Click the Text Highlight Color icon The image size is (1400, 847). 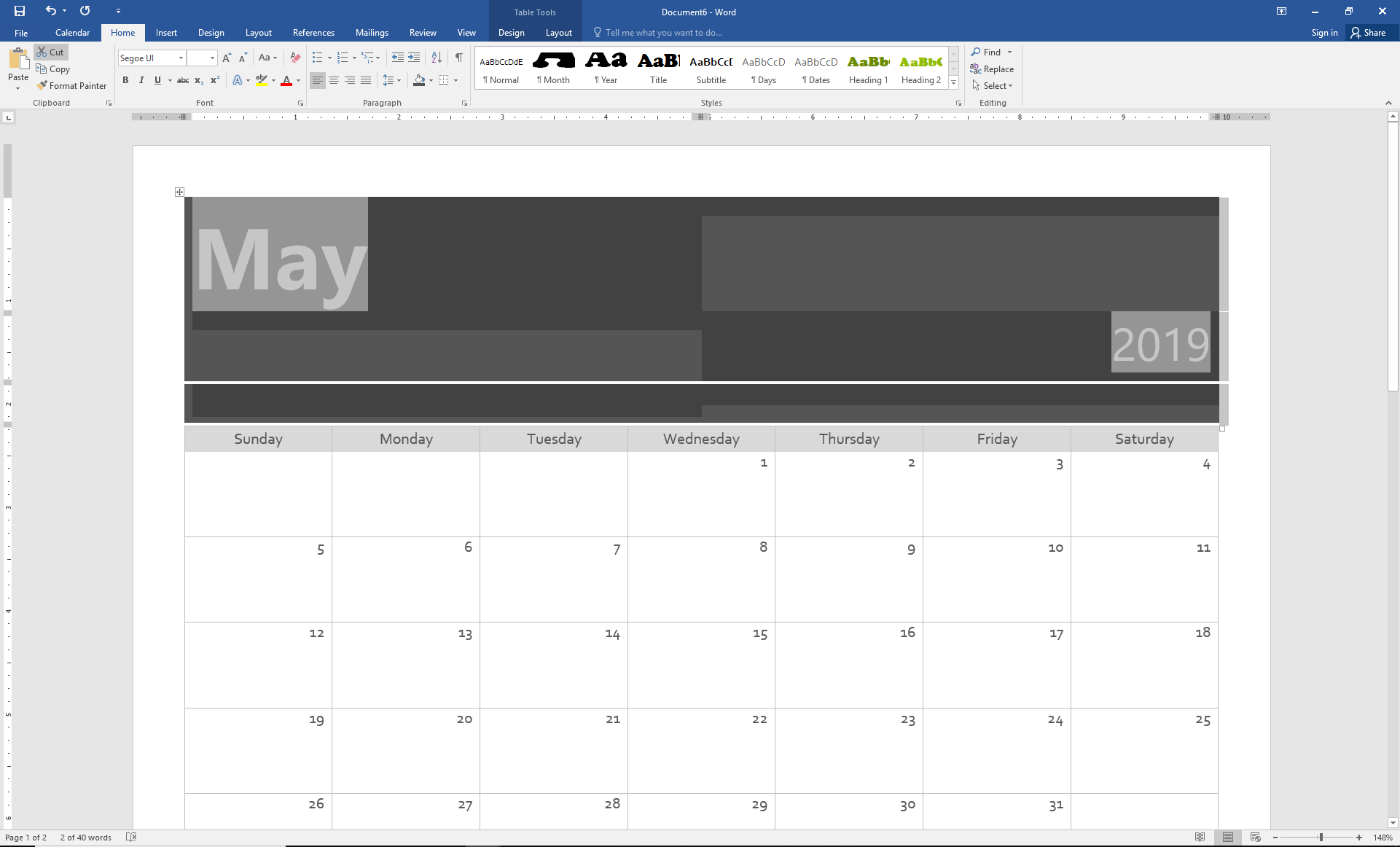click(x=261, y=80)
